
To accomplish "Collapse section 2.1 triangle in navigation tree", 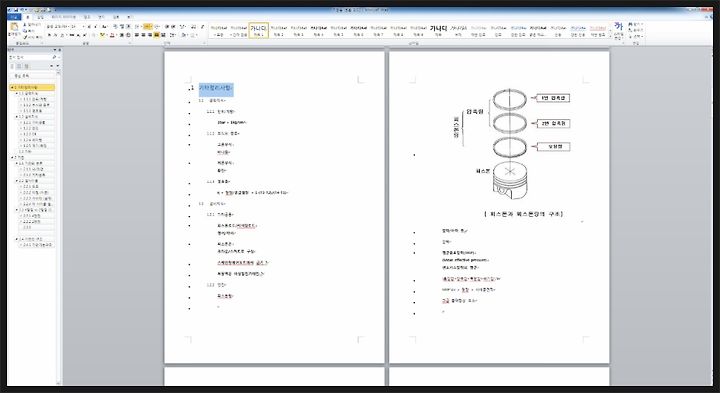I will pos(17,163).
